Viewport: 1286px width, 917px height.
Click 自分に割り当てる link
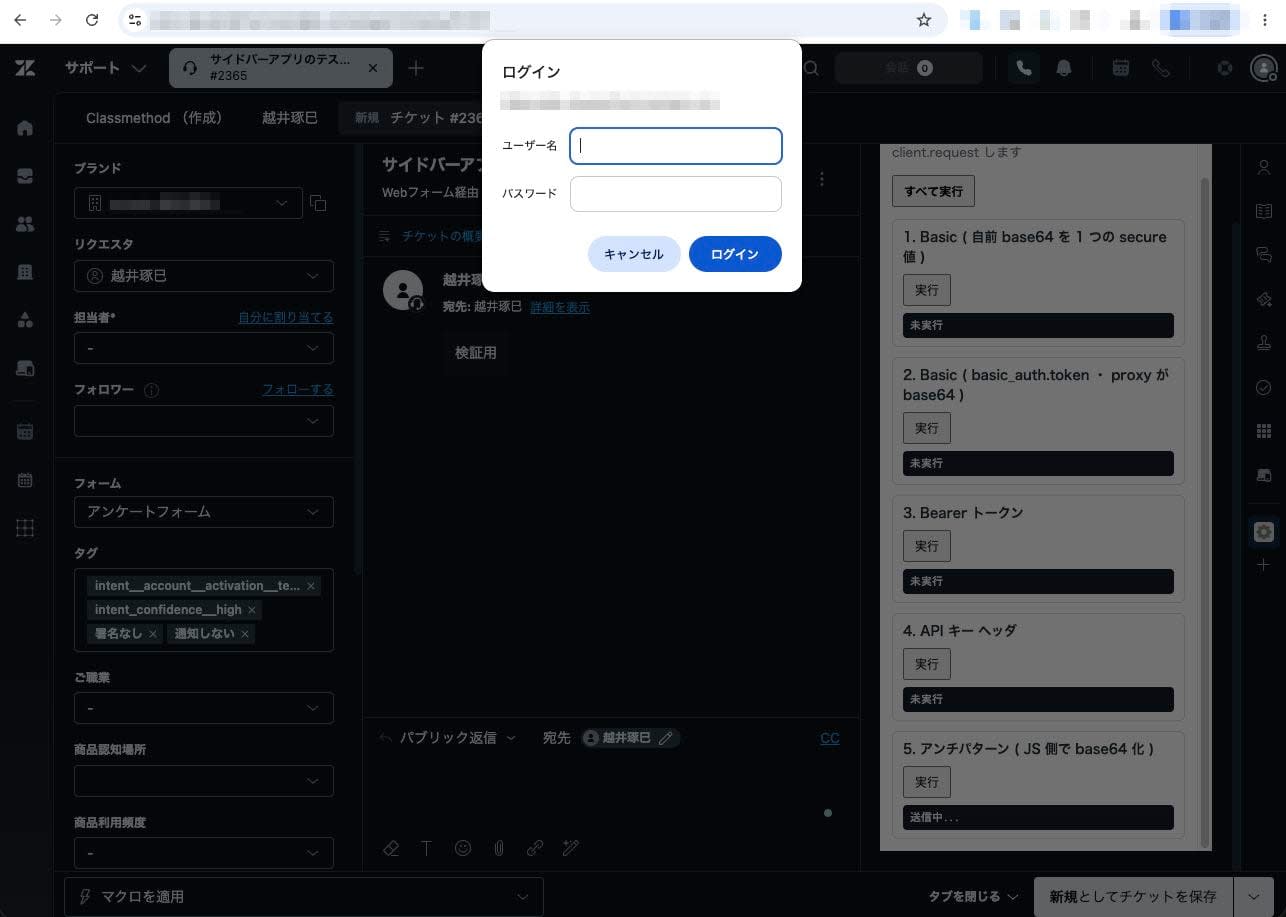[286, 317]
